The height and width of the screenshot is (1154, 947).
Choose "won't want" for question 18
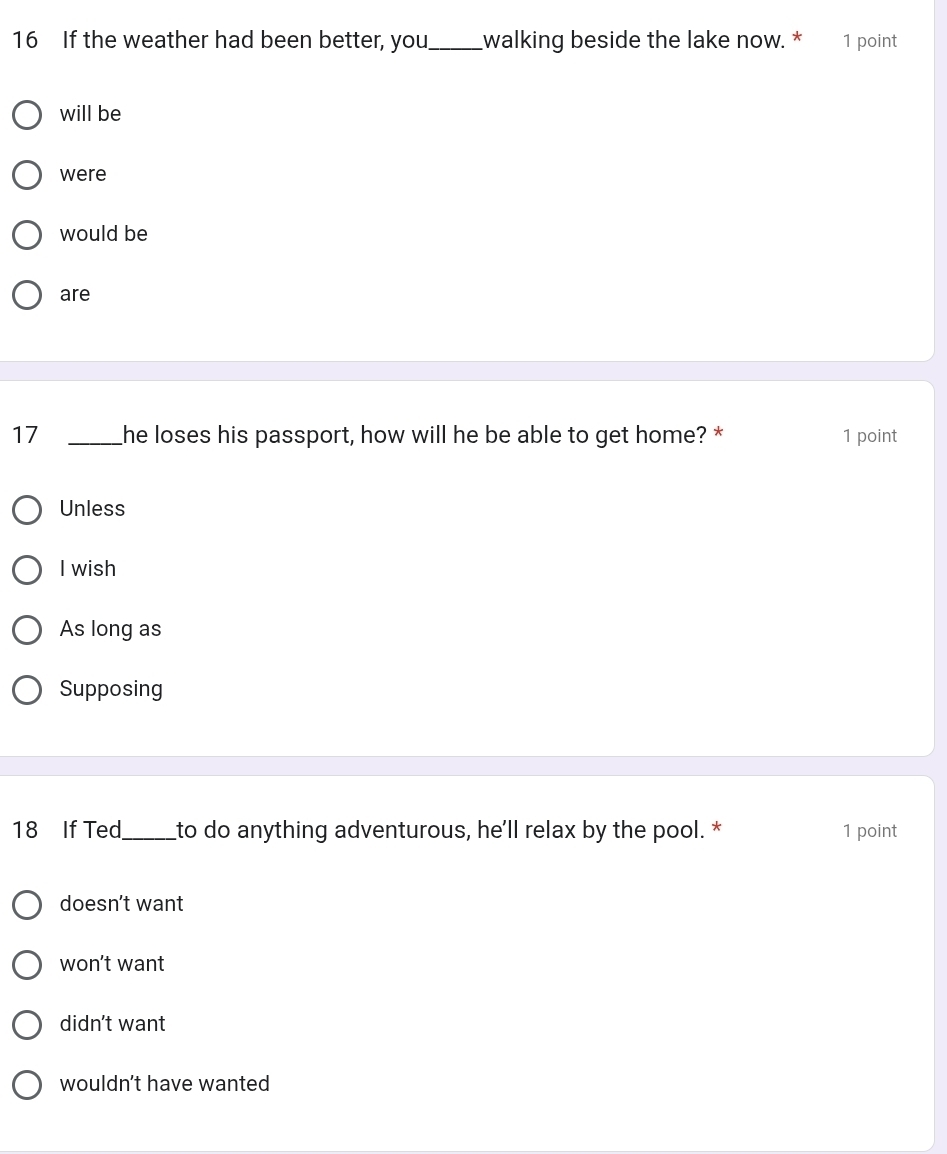click(x=27, y=965)
